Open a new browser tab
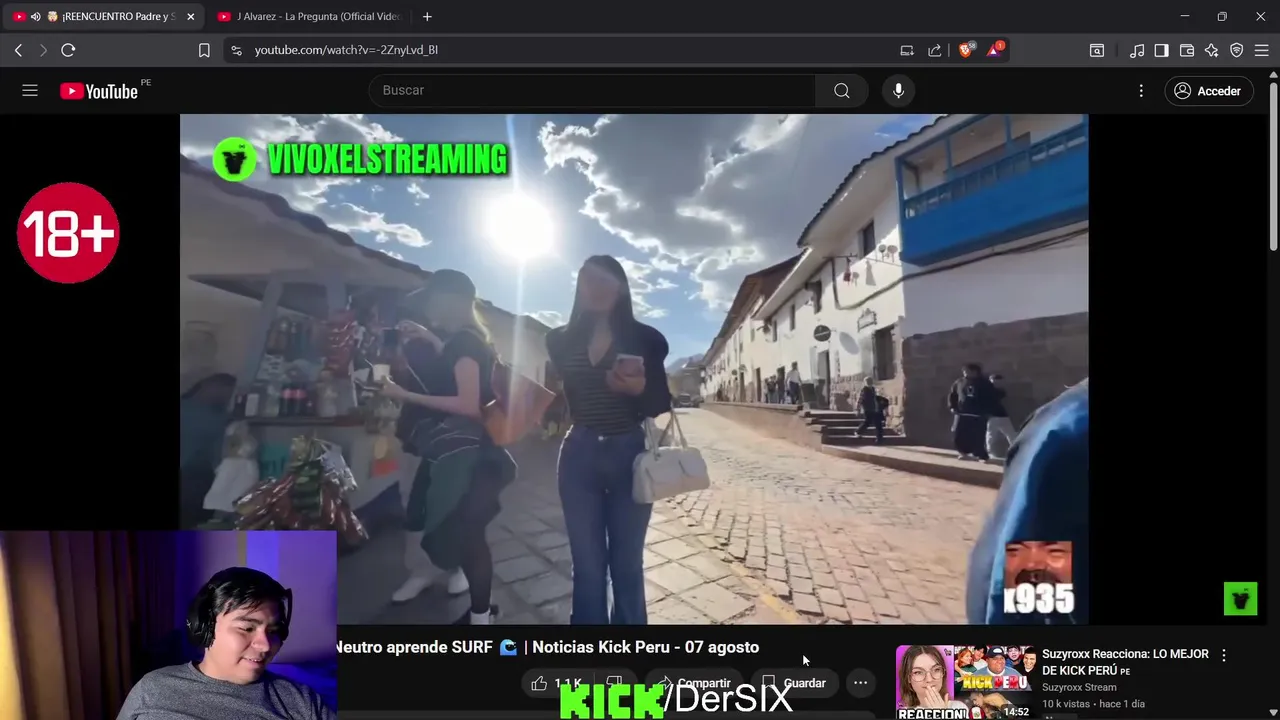The image size is (1280, 720). tap(427, 17)
